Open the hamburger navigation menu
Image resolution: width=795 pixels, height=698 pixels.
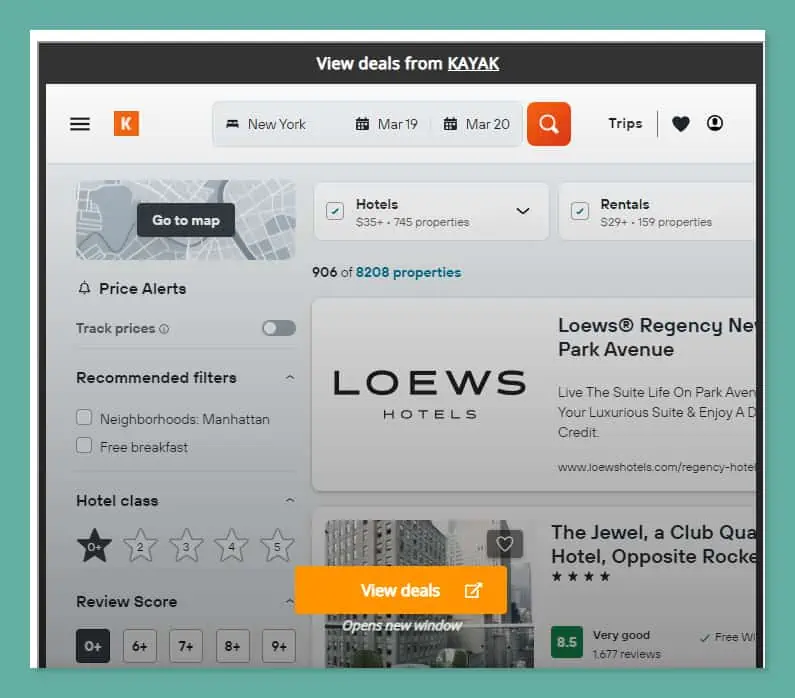(x=80, y=124)
